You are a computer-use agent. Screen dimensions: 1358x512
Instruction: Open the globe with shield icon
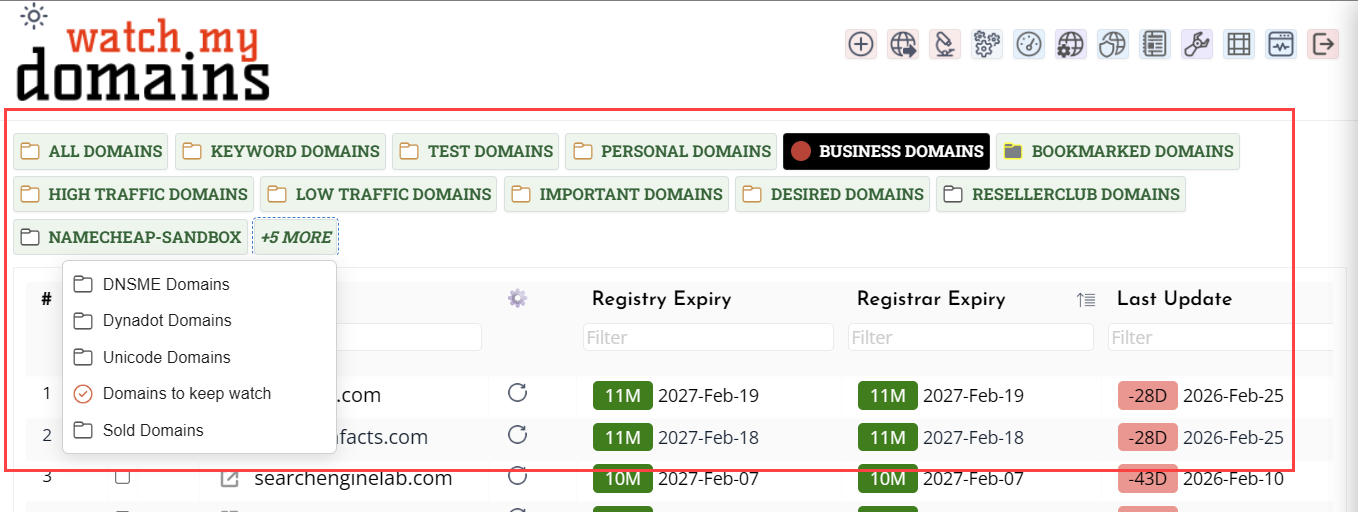pyautogui.click(x=1113, y=44)
